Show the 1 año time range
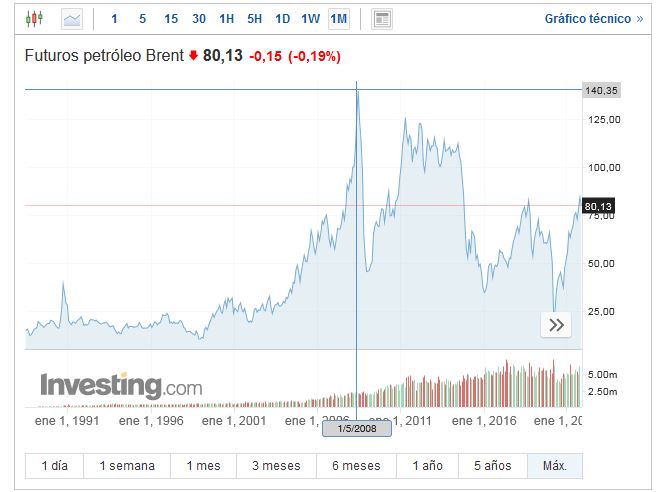The image size is (661, 492). tap(427, 466)
